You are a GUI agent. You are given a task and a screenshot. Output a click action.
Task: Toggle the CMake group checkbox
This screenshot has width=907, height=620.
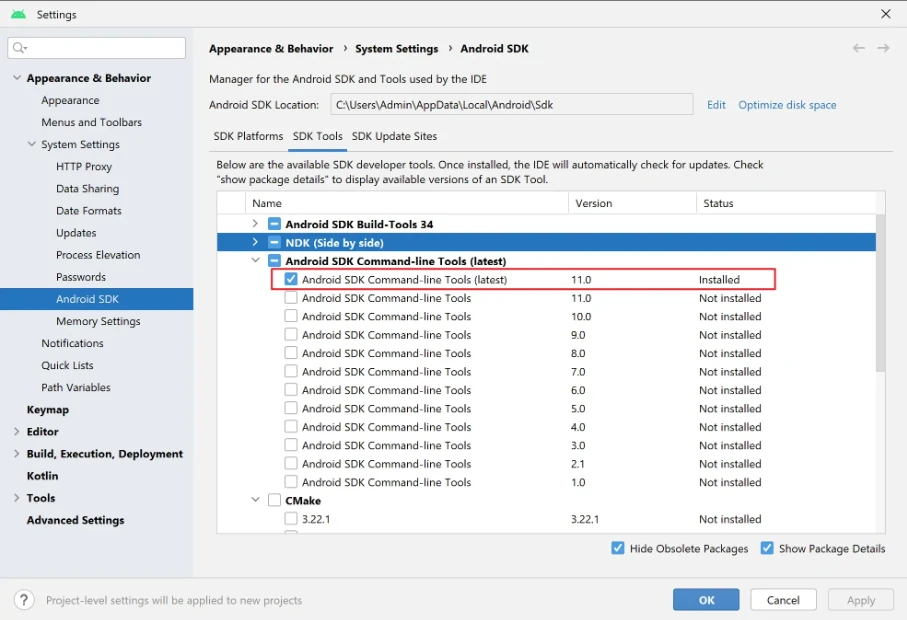[x=274, y=500]
